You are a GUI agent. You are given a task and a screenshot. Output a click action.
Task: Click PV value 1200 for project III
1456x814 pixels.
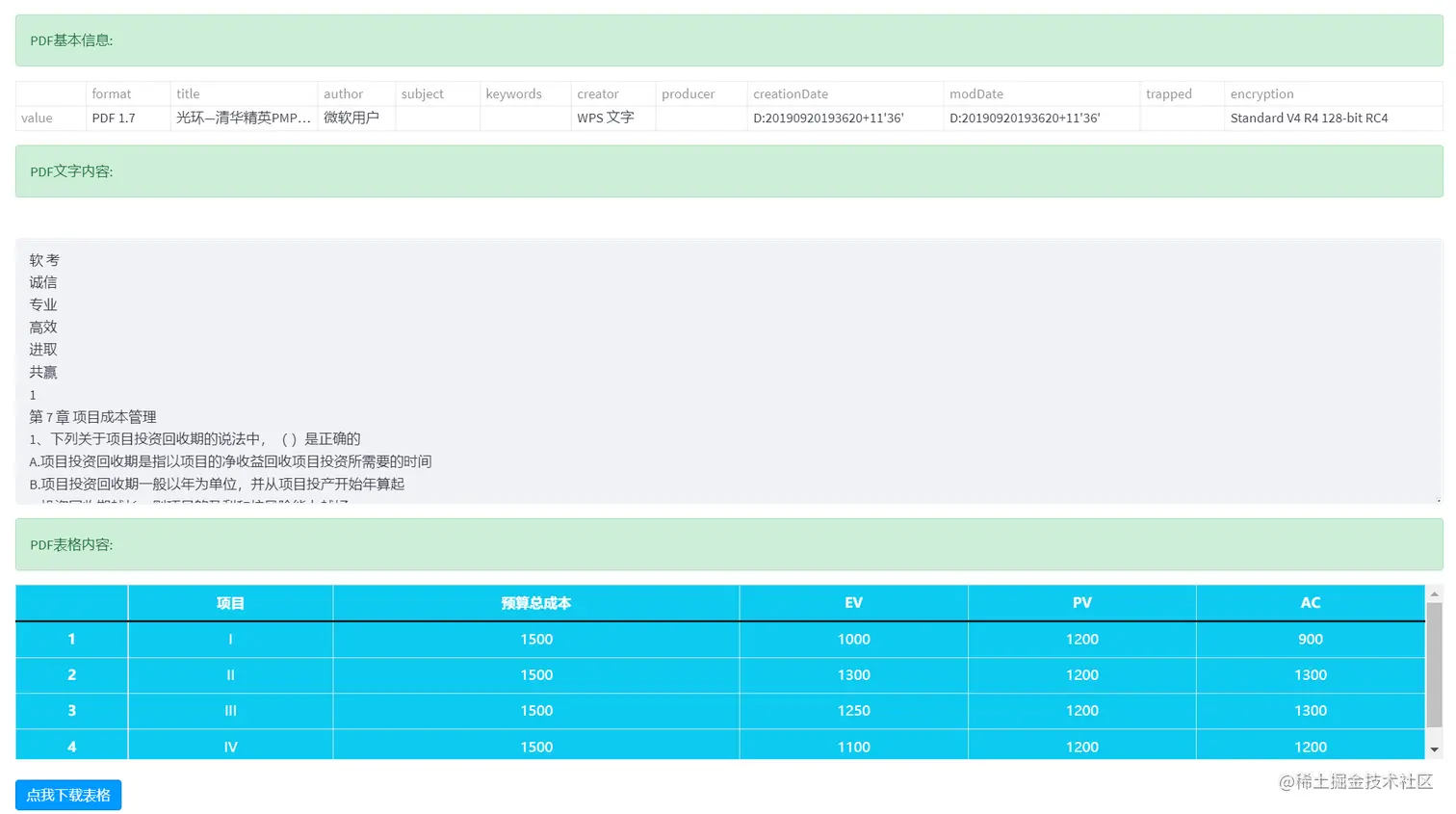point(1082,711)
